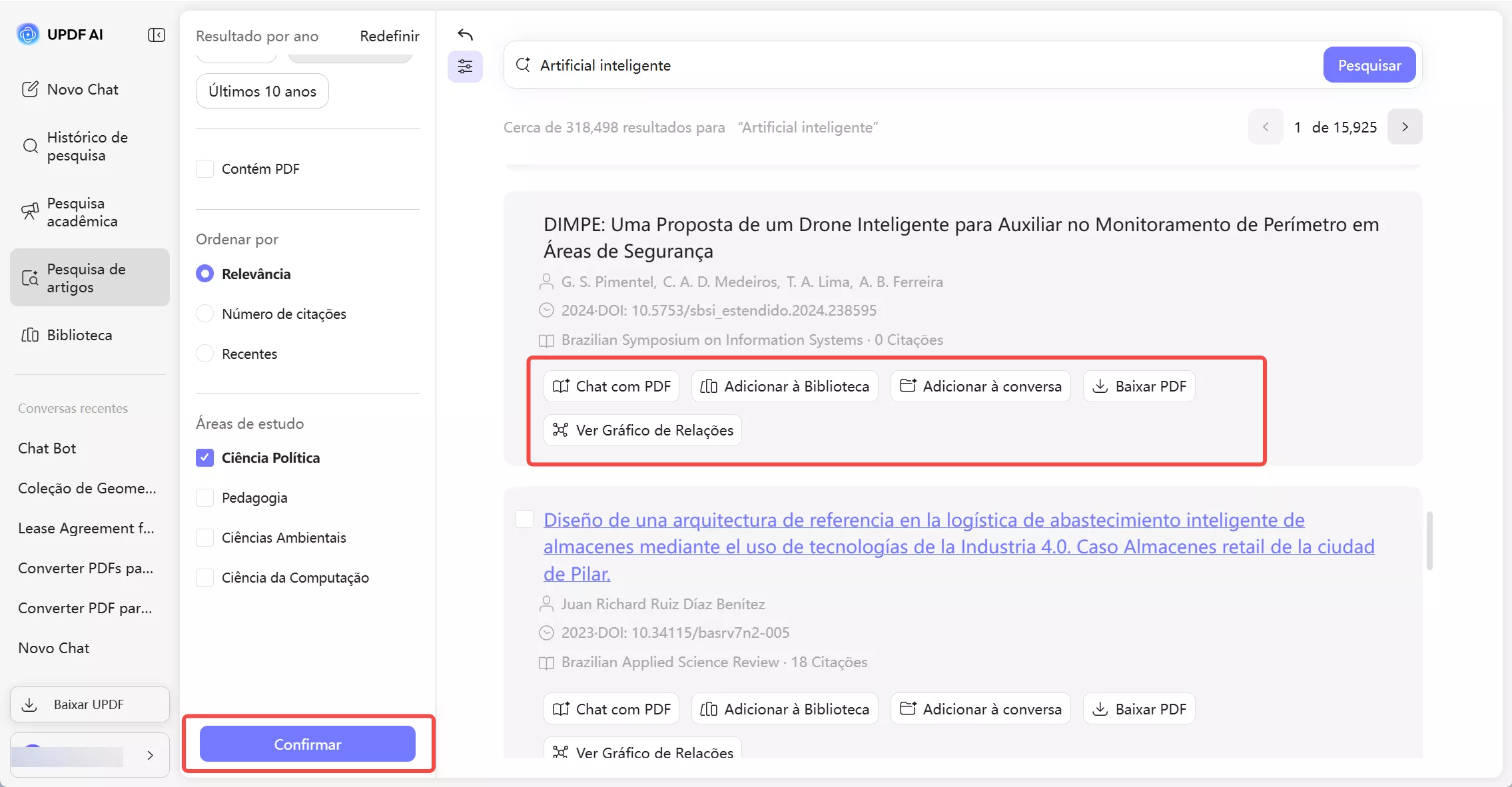Open the Biblioteca section
Image resolution: width=1512 pixels, height=787 pixels.
[x=79, y=335]
